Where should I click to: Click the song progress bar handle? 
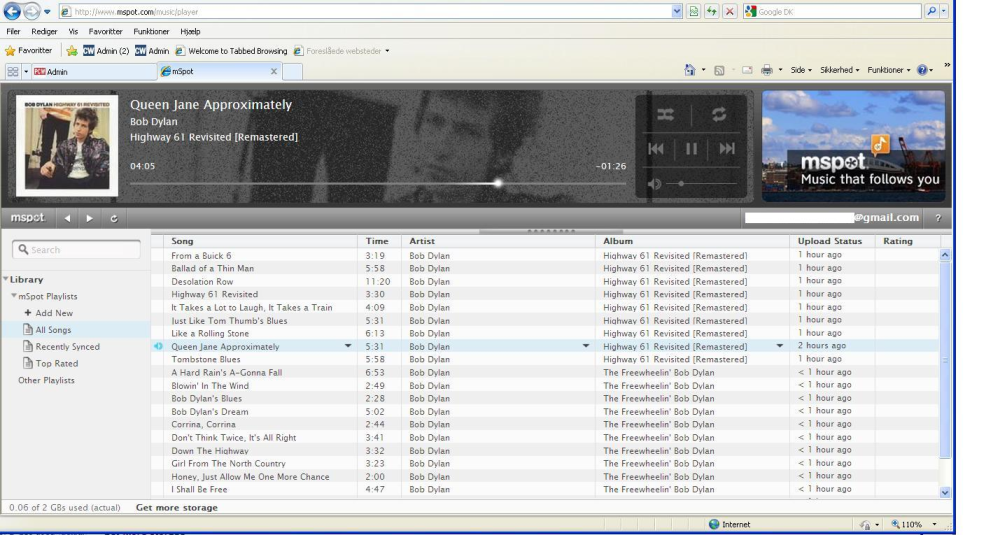coord(498,183)
